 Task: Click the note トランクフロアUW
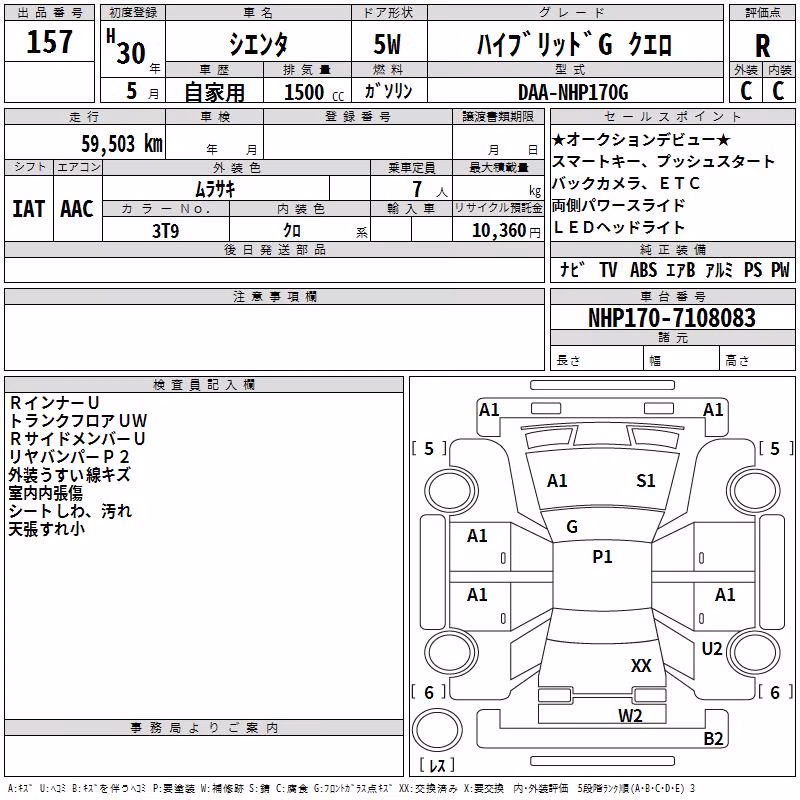point(78,420)
